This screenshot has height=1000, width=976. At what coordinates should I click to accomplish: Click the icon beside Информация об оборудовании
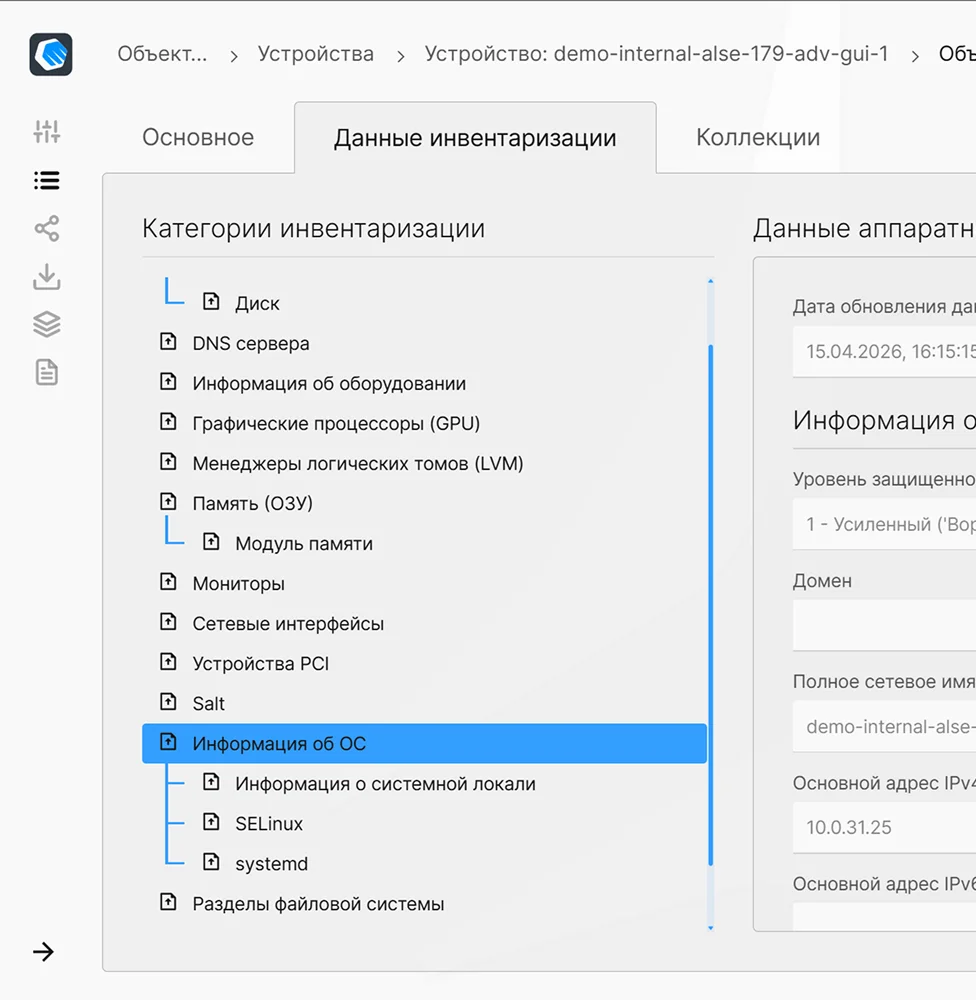point(168,381)
